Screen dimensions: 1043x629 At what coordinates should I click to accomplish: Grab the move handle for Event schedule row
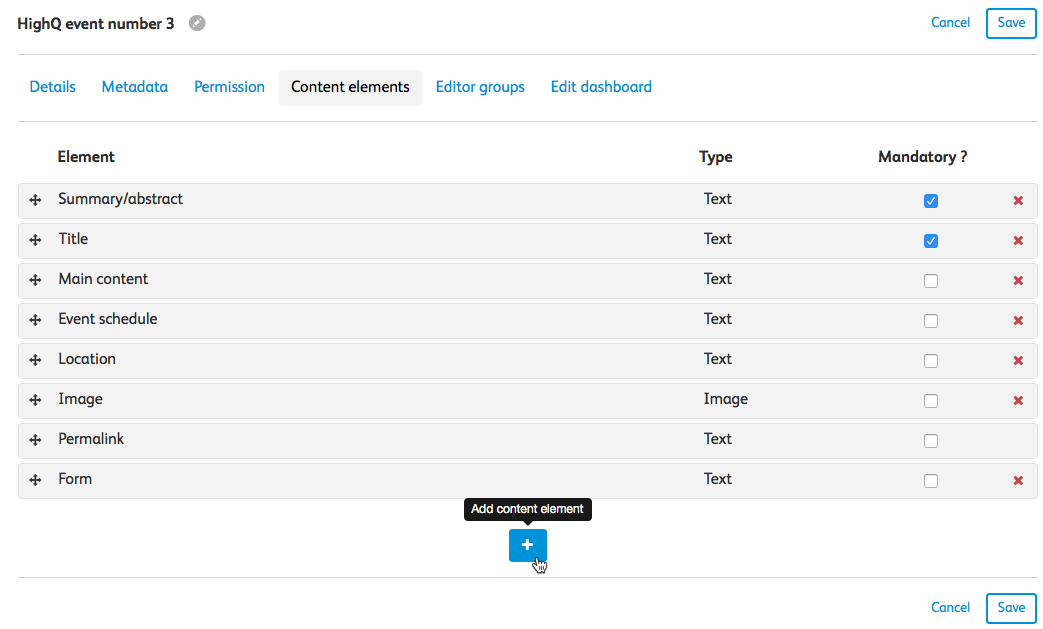pyautogui.click(x=35, y=321)
